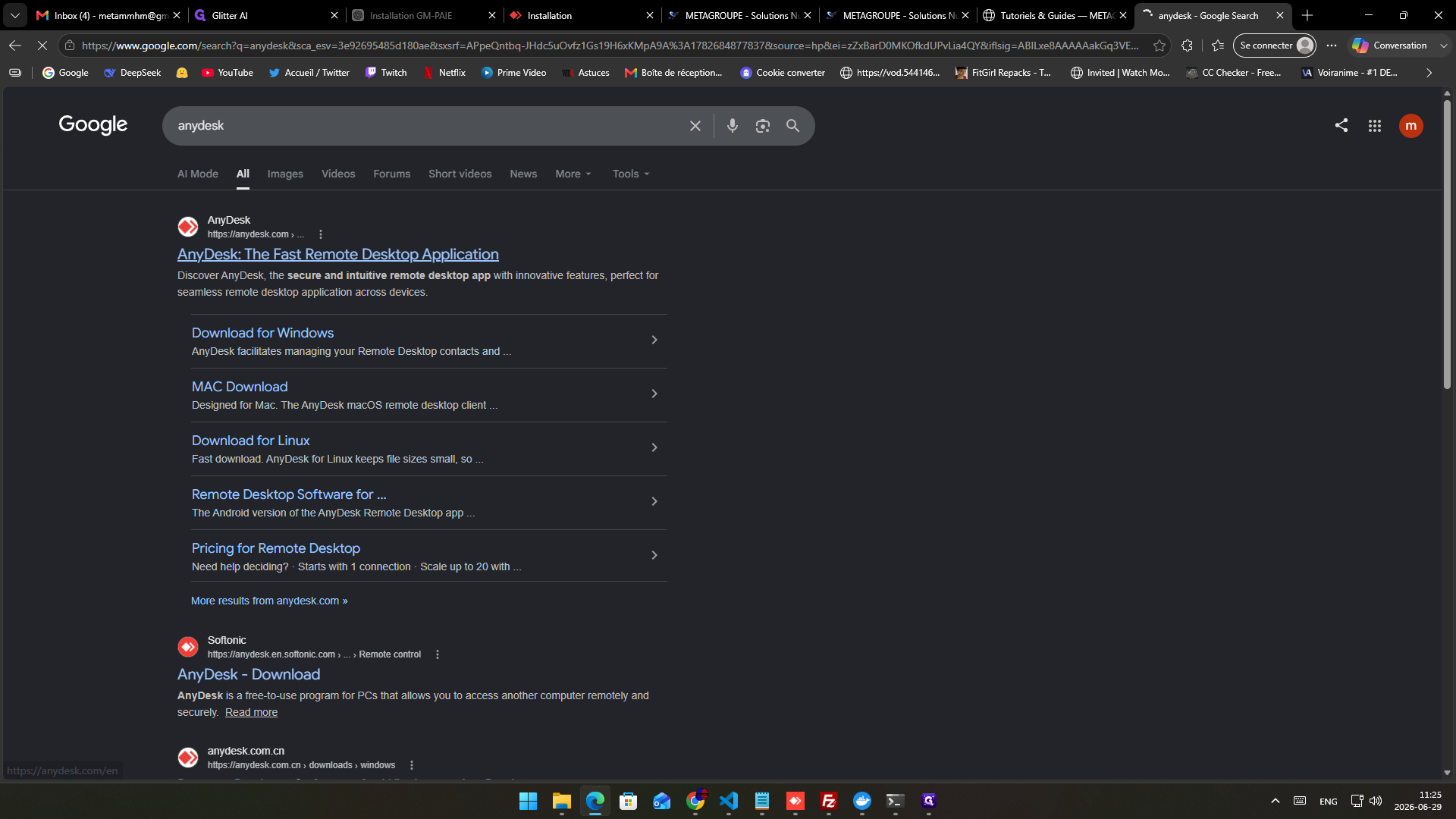Show hidden system tray icons
Image resolution: width=1456 pixels, height=819 pixels.
tap(1276, 801)
